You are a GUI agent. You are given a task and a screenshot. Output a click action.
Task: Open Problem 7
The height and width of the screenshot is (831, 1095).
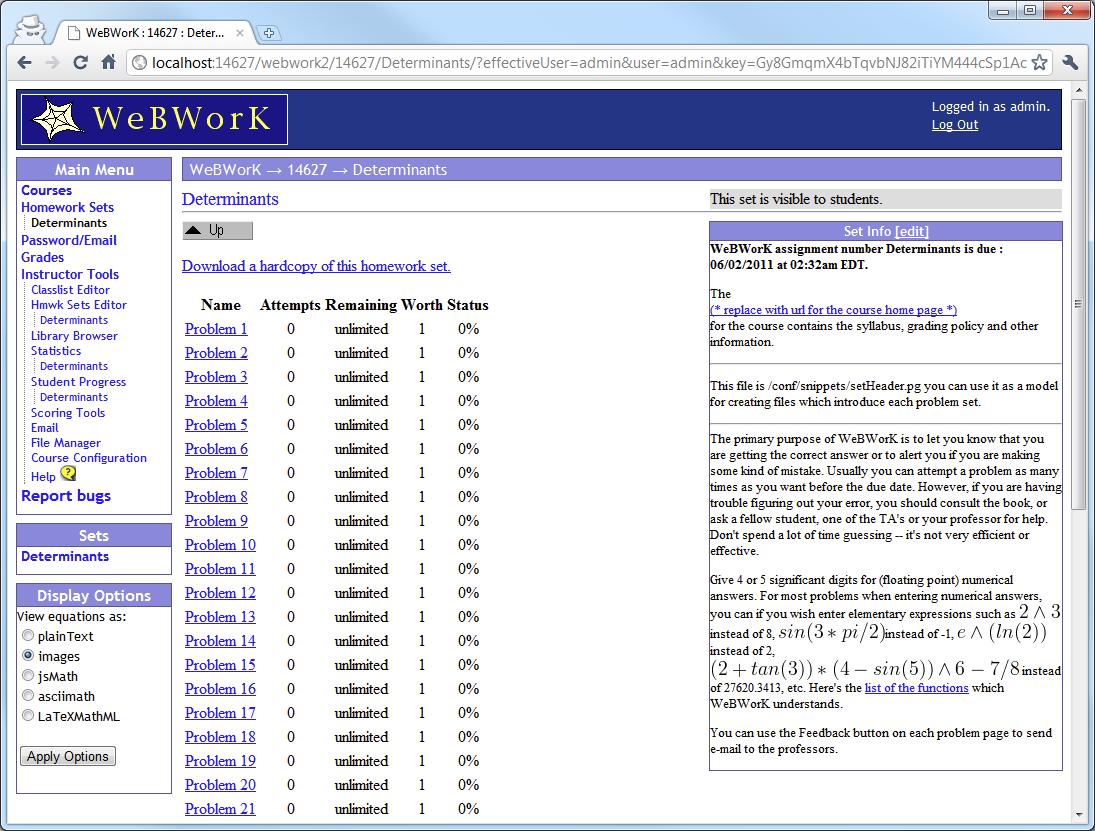(x=216, y=473)
